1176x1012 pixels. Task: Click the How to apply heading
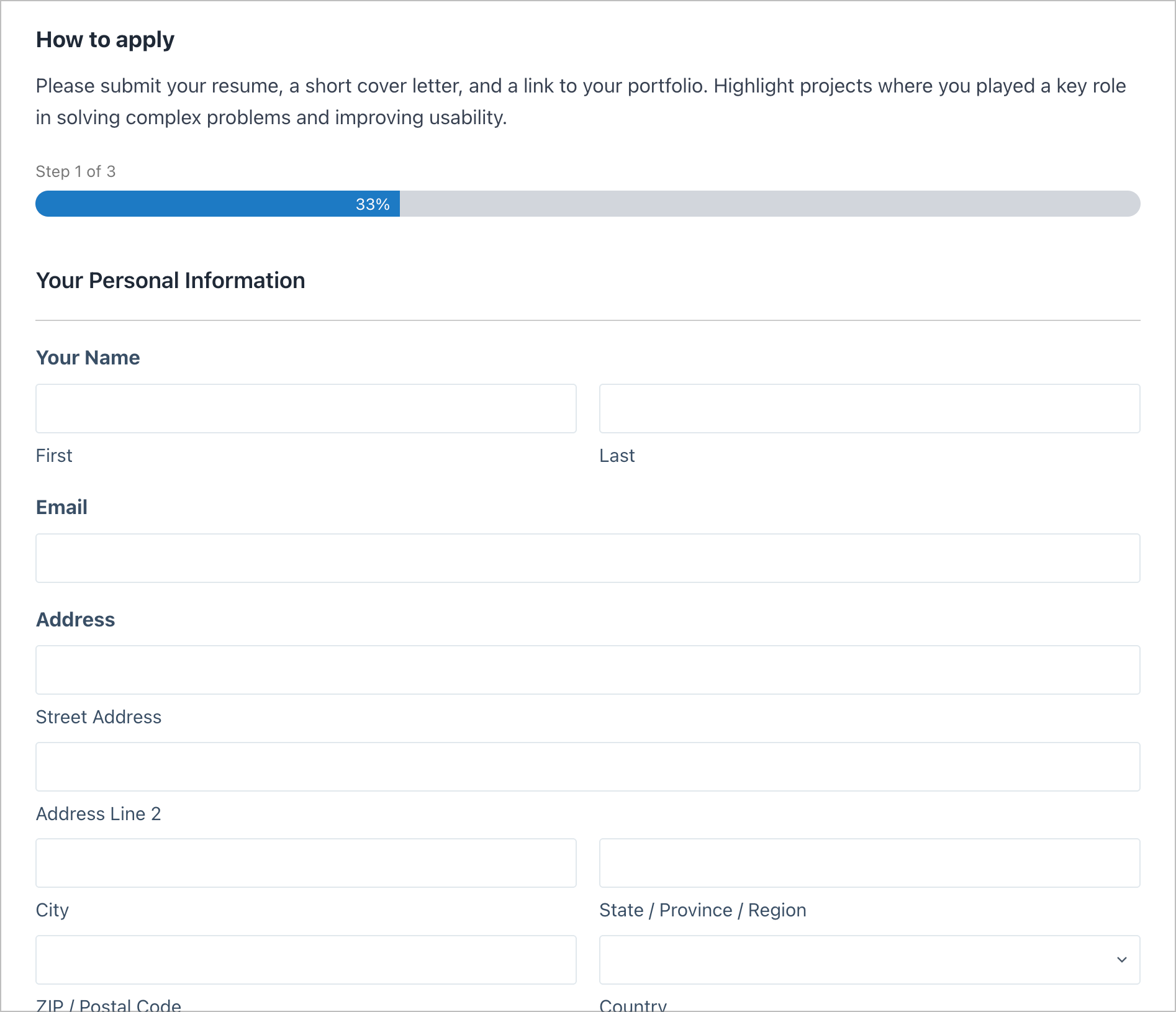[x=105, y=39]
